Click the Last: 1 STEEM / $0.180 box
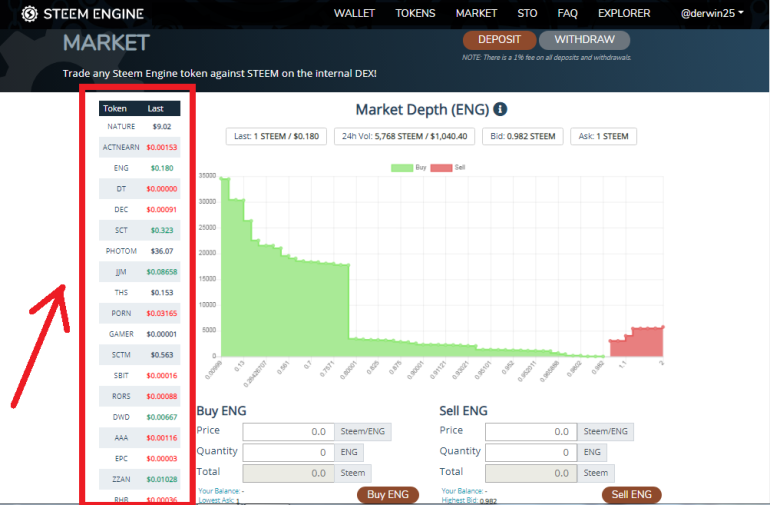This screenshot has height=505, width=770. pos(276,136)
